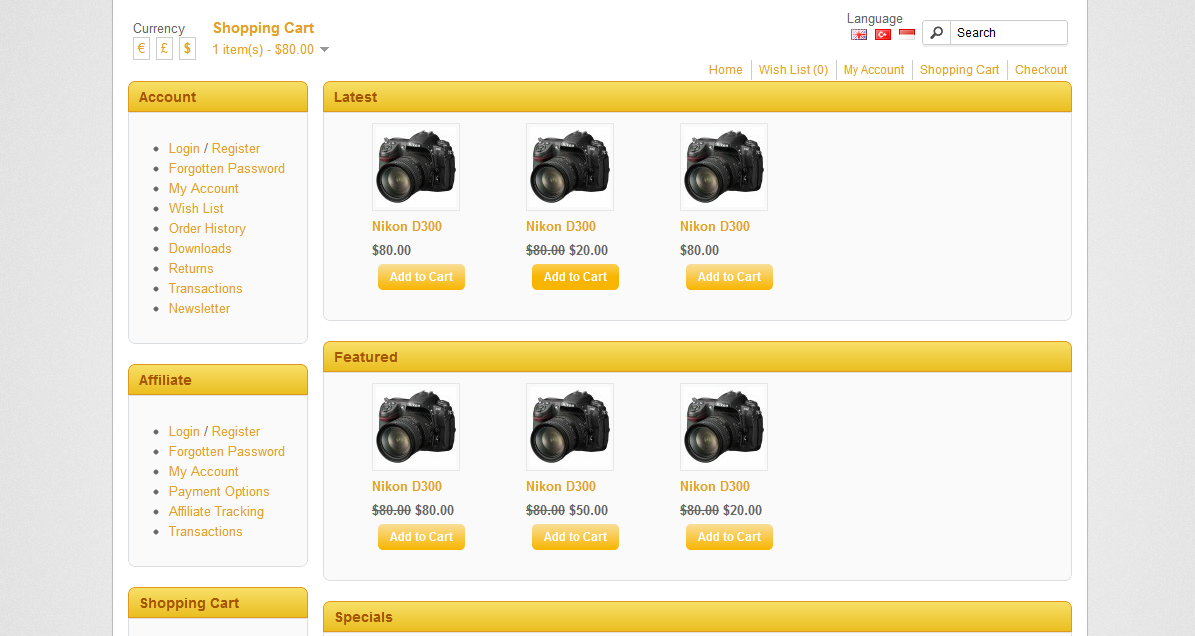Open first Latest Nikon D300 image ($80.00)

(x=416, y=167)
